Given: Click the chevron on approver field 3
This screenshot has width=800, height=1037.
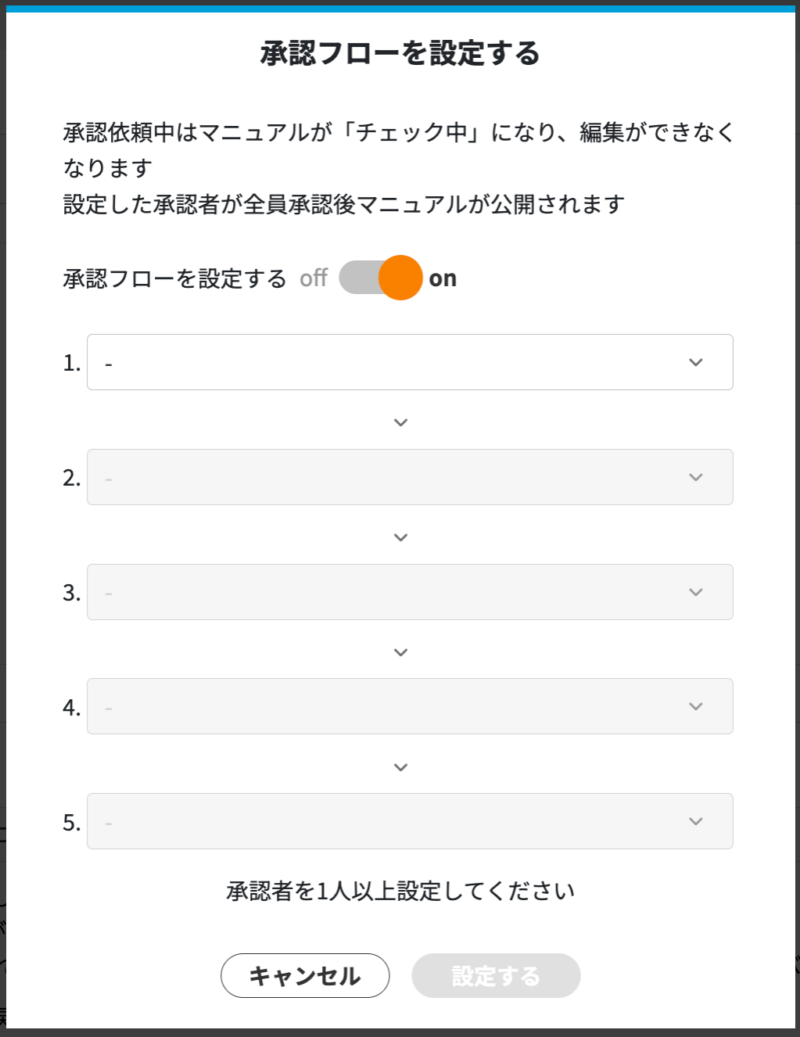Looking at the screenshot, I should [x=697, y=592].
